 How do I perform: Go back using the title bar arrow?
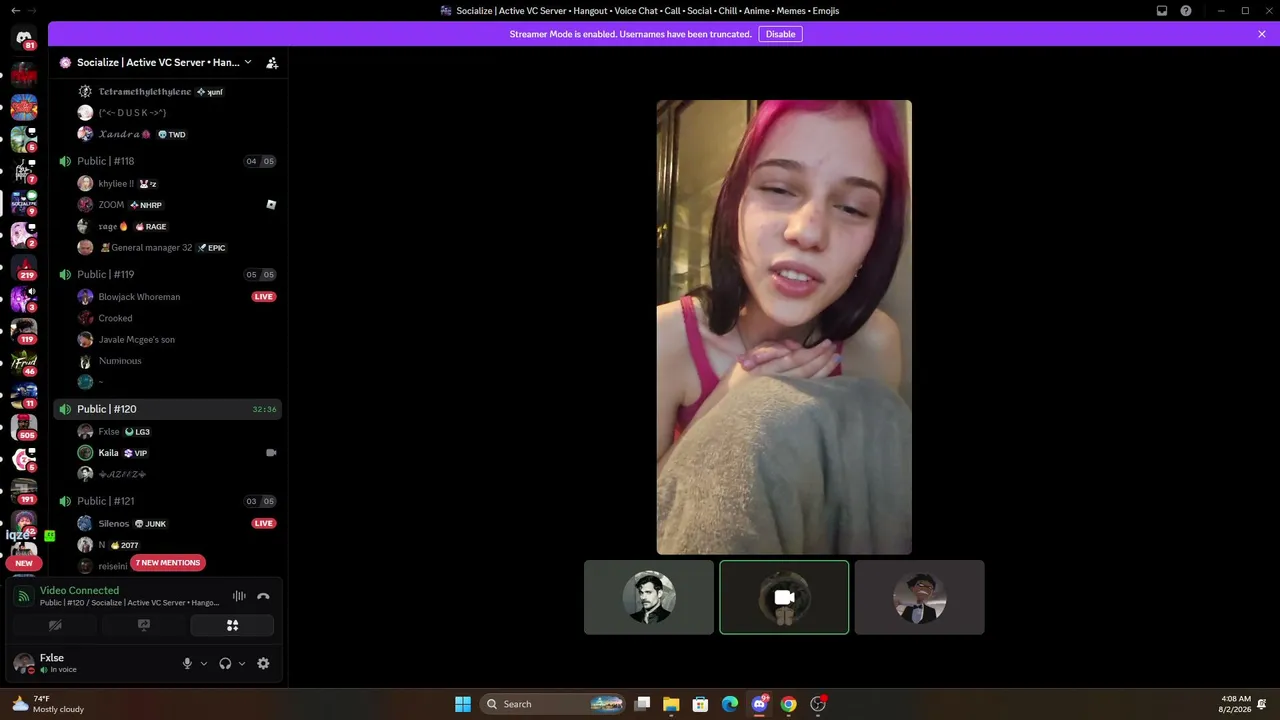15,11
